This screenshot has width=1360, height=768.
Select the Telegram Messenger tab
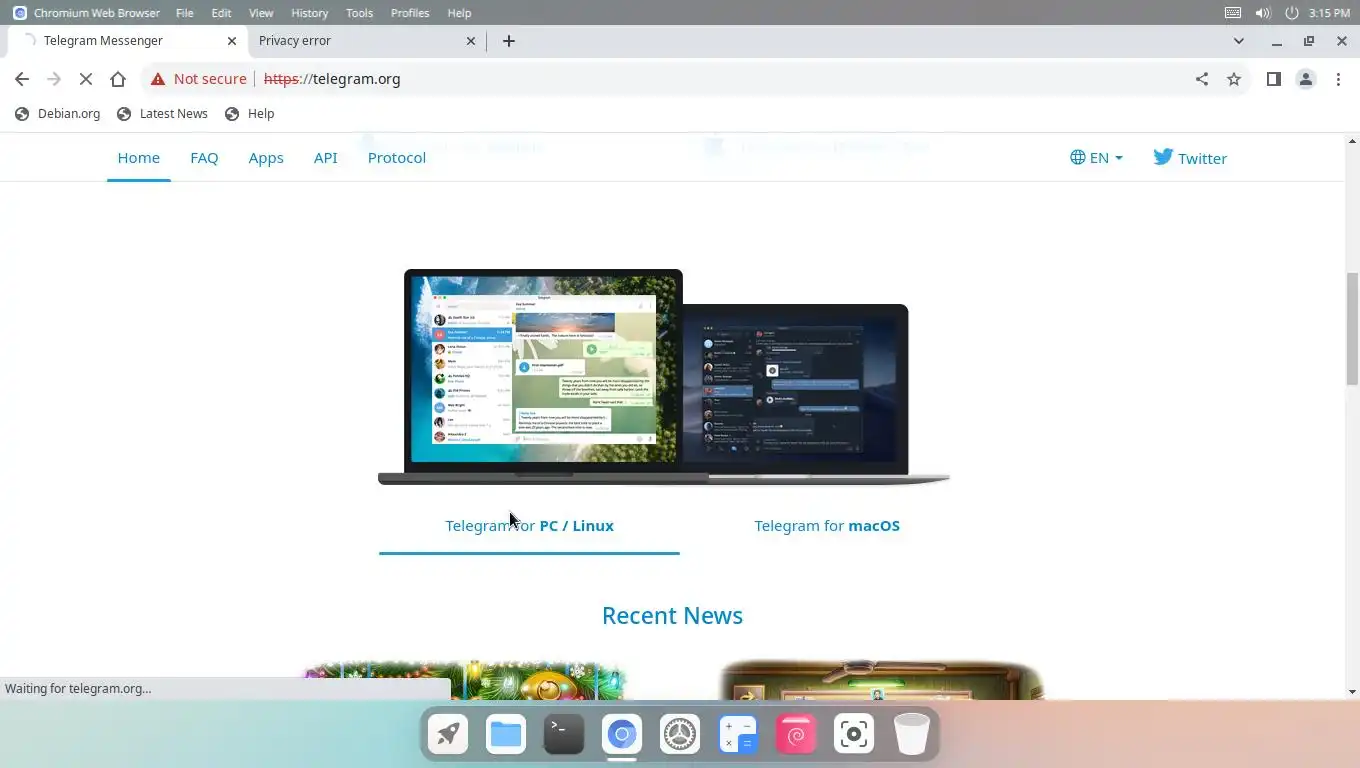[127, 41]
